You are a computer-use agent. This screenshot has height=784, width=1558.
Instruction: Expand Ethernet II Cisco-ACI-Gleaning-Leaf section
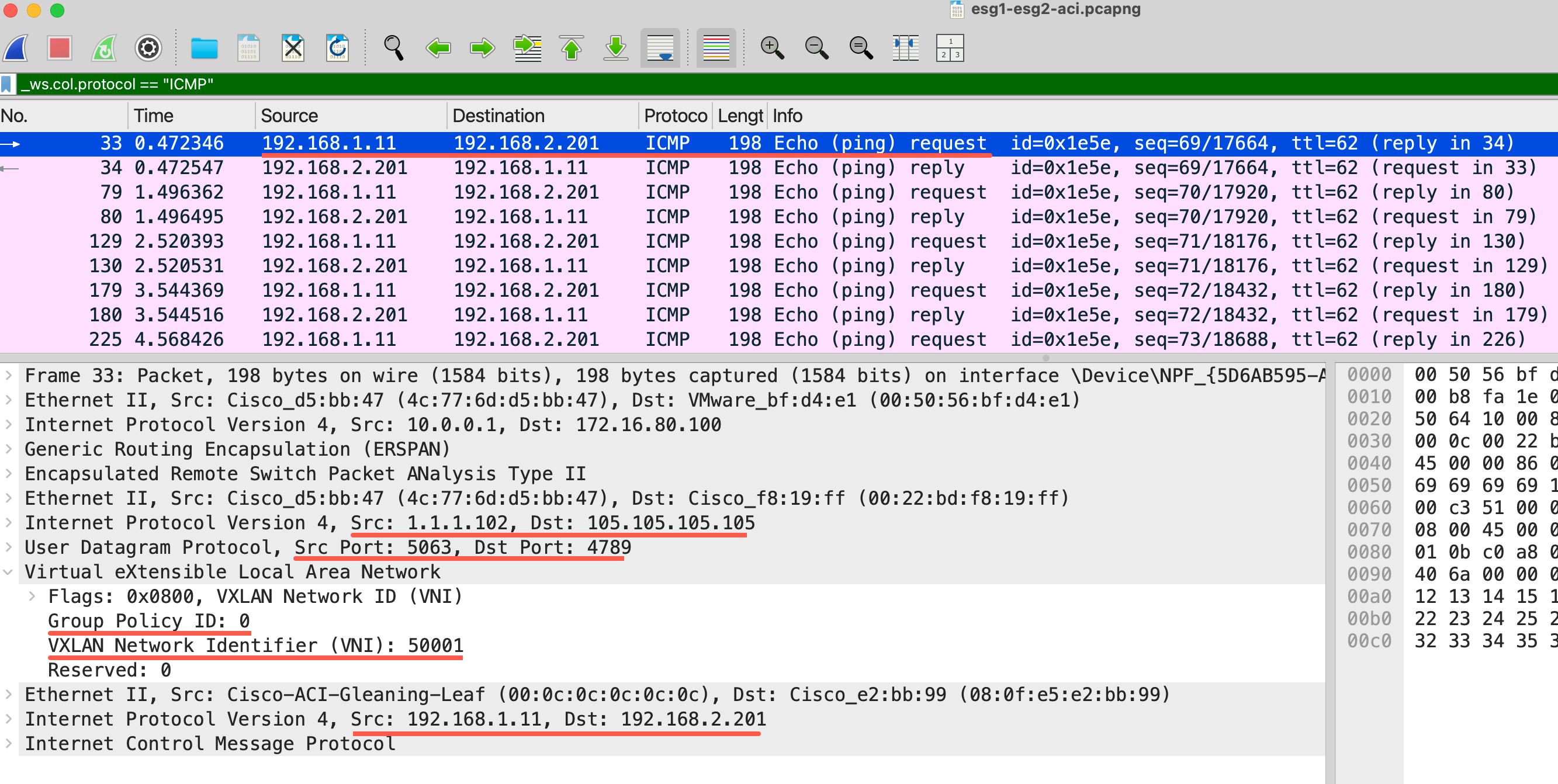[8, 694]
